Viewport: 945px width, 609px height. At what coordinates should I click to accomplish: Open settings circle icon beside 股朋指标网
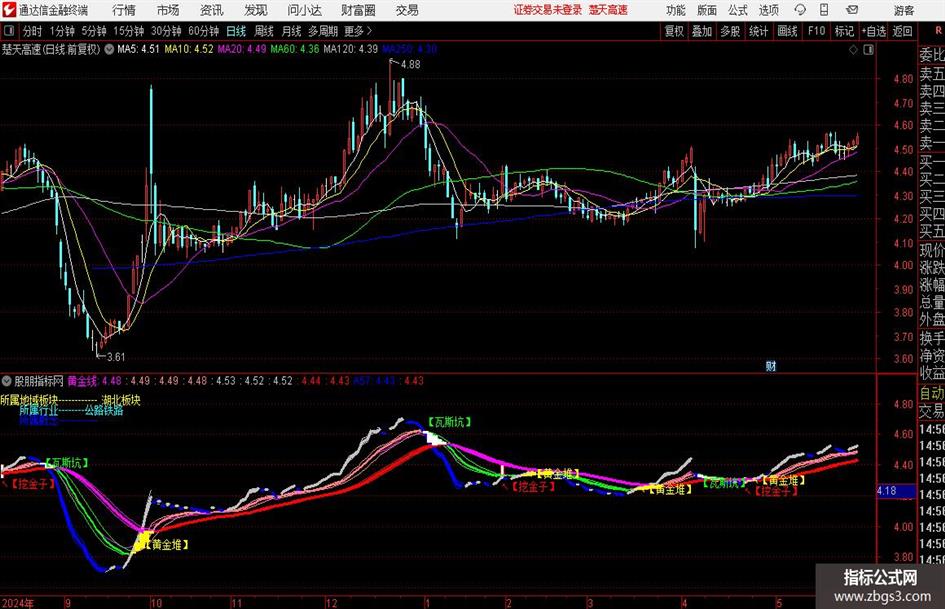[x=7, y=381]
